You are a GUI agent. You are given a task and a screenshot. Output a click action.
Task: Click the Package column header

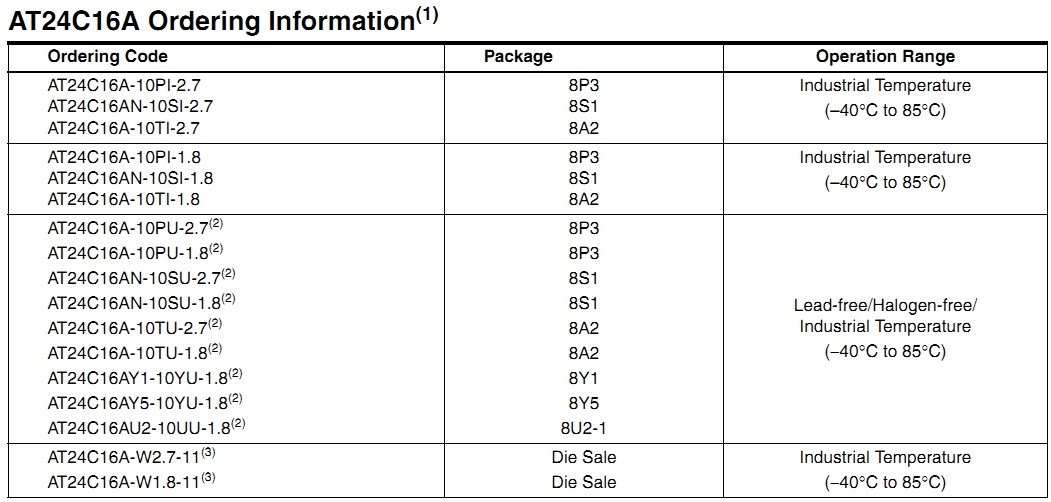click(518, 56)
